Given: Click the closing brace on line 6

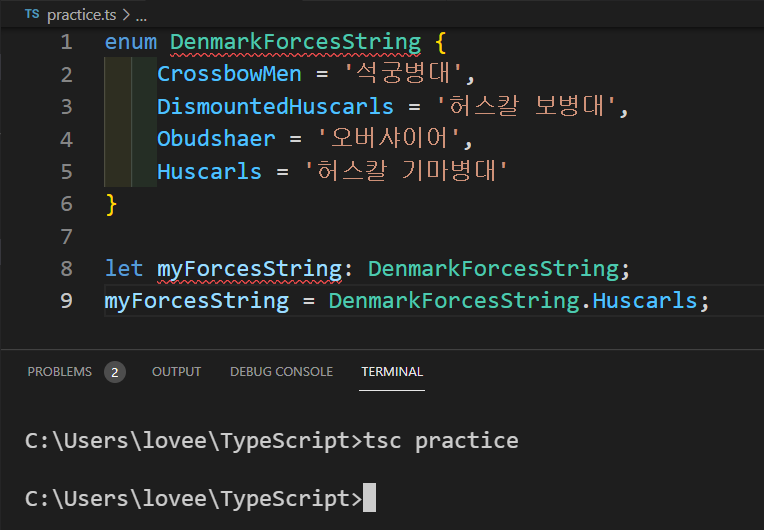Looking at the screenshot, I should [x=111, y=205].
